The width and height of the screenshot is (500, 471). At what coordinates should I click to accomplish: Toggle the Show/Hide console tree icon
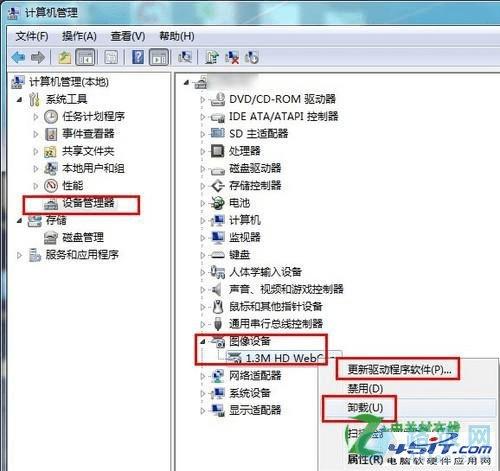pos(85,57)
